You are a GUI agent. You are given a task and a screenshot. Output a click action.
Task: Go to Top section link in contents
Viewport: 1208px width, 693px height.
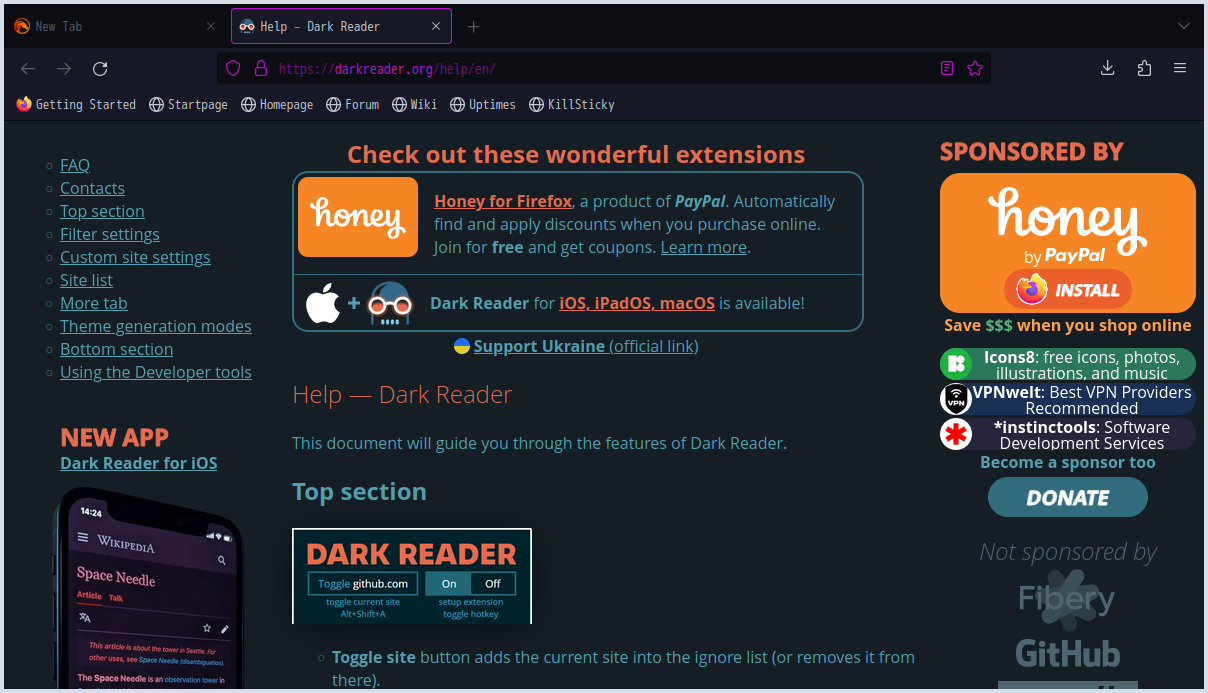(x=102, y=211)
